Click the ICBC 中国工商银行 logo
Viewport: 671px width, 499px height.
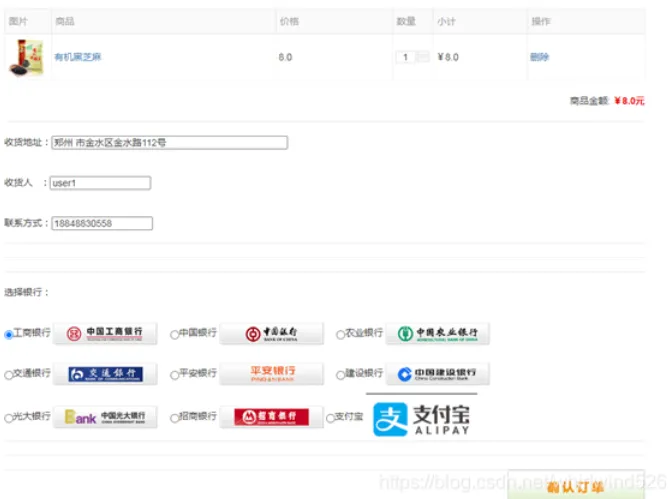coord(105,333)
